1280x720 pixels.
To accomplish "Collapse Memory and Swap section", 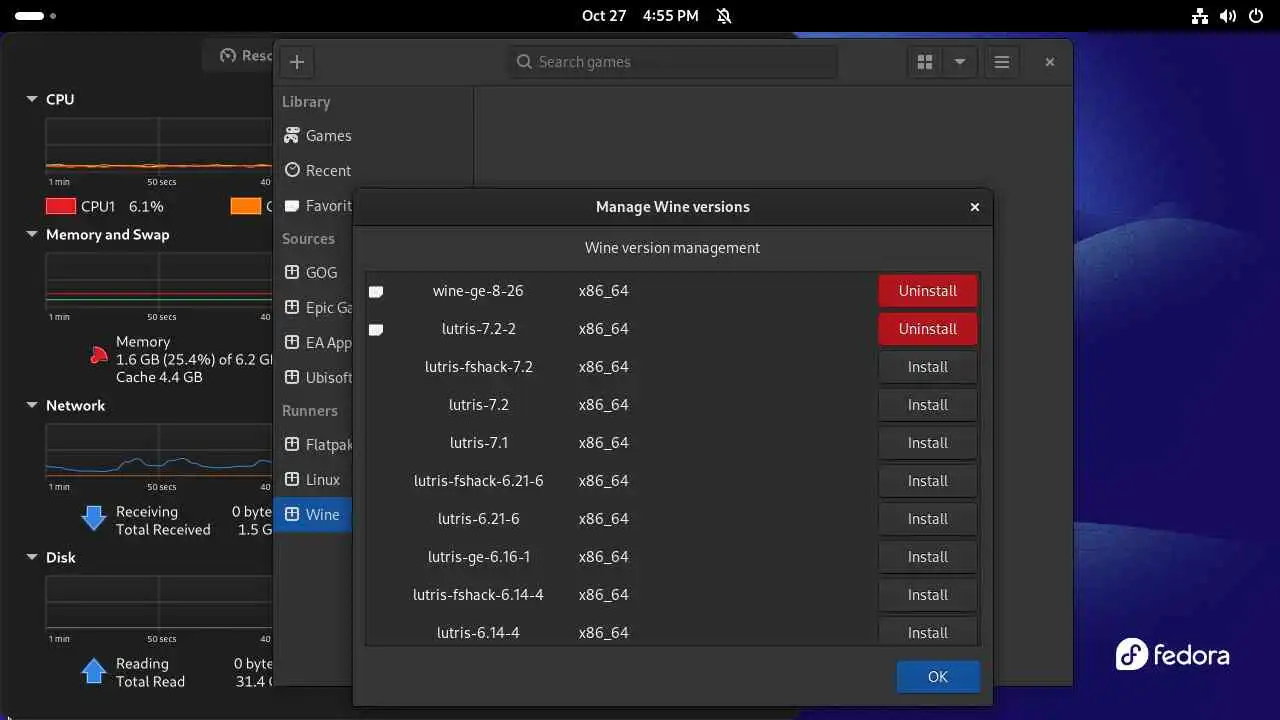I will click(x=32, y=234).
